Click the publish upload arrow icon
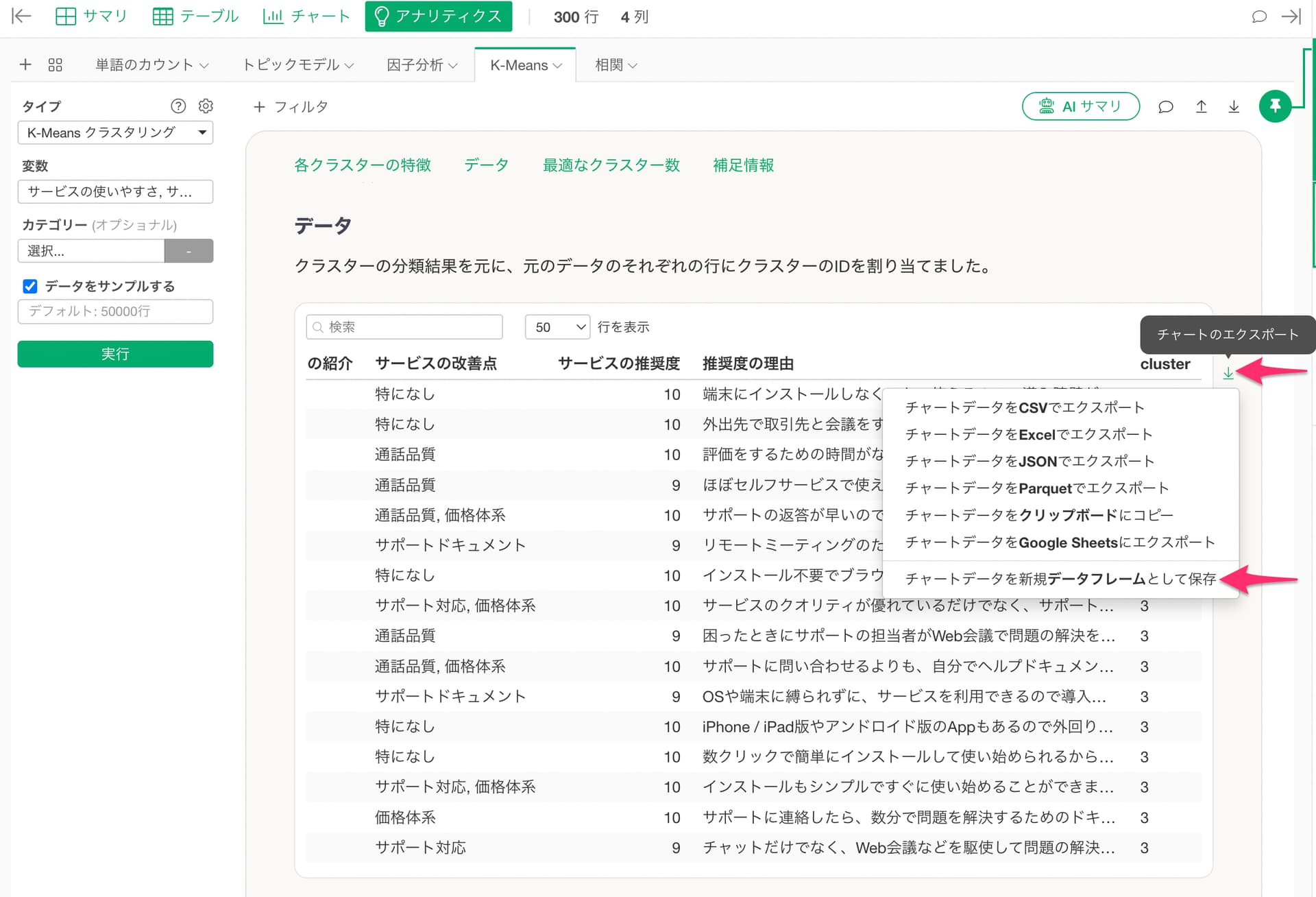 click(x=1201, y=107)
